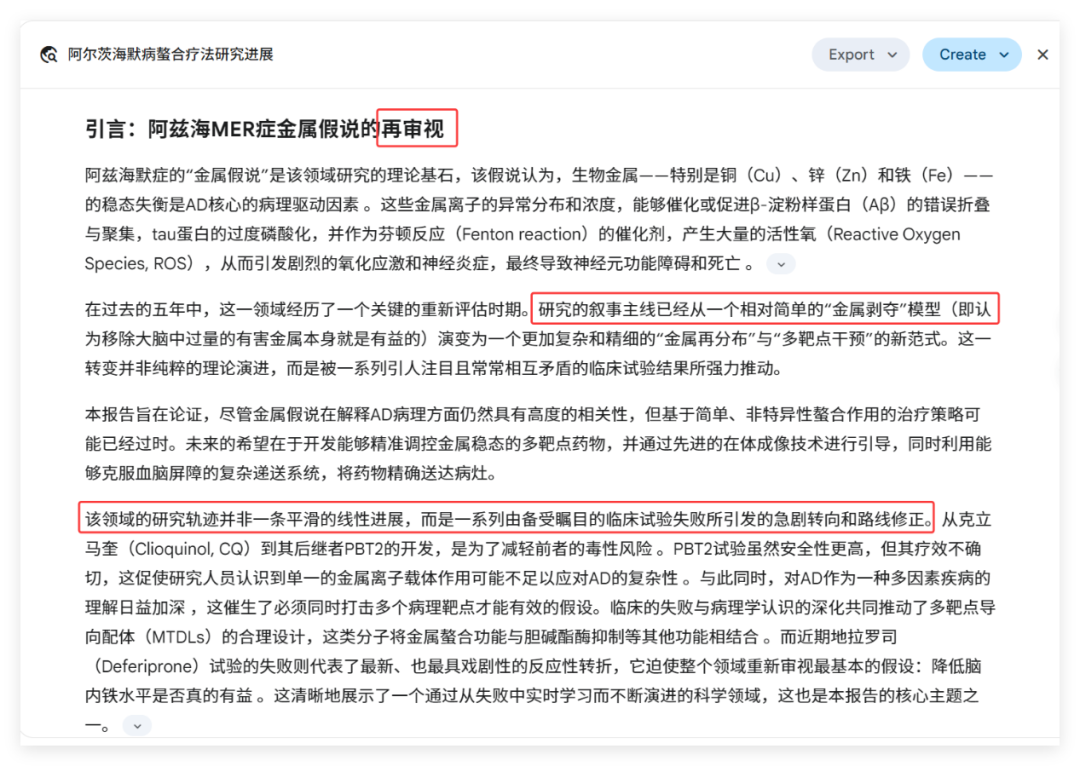Expand citation chevron ending the last paragraph
Image resolution: width=1080 pixels, height=766 pixels.
(137, 726)
